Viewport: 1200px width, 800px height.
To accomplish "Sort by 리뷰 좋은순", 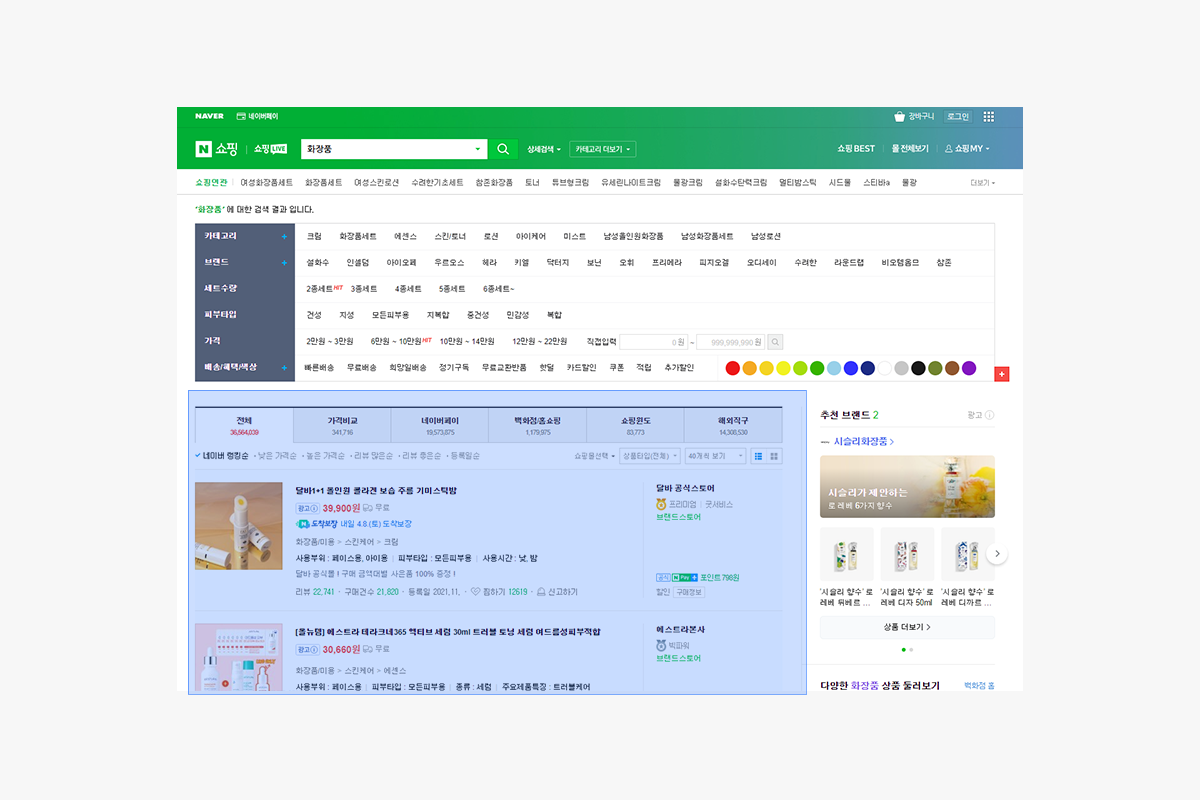I will (420, 456).
